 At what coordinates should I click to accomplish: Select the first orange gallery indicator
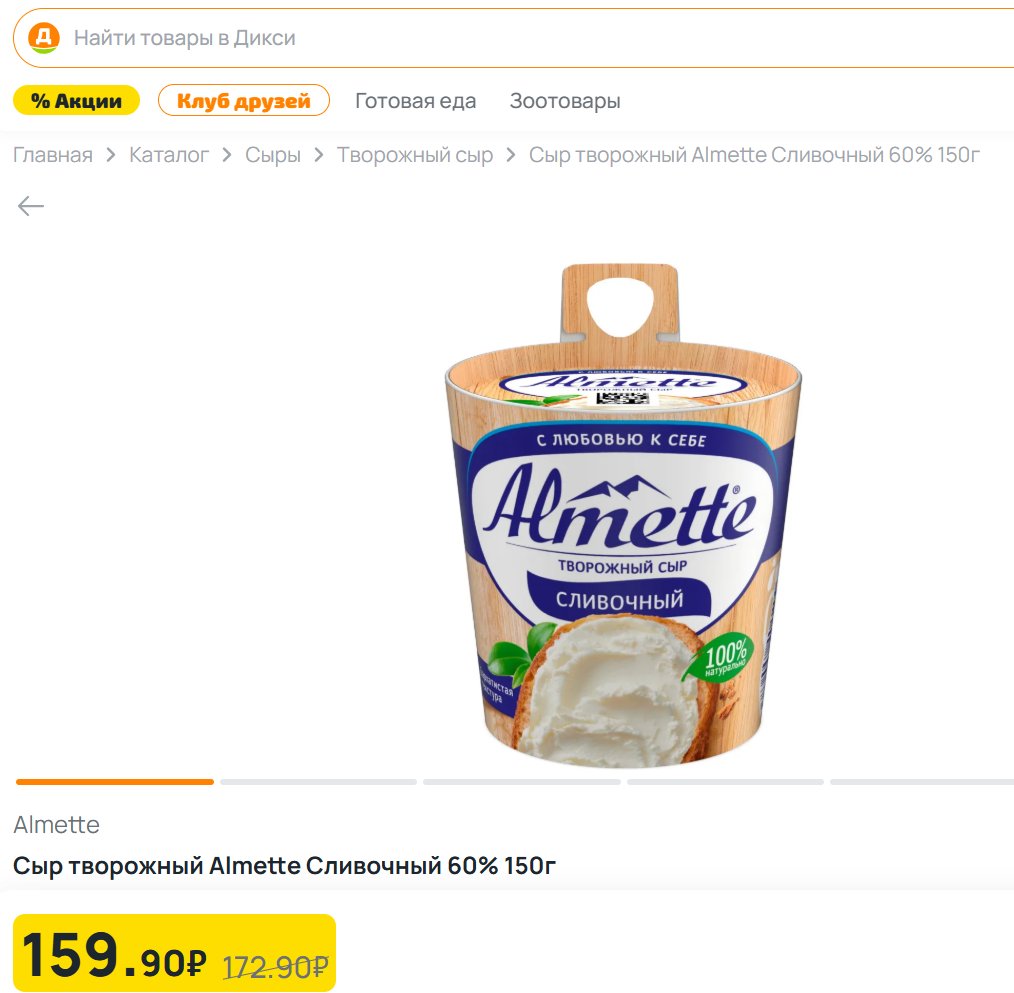115,781
